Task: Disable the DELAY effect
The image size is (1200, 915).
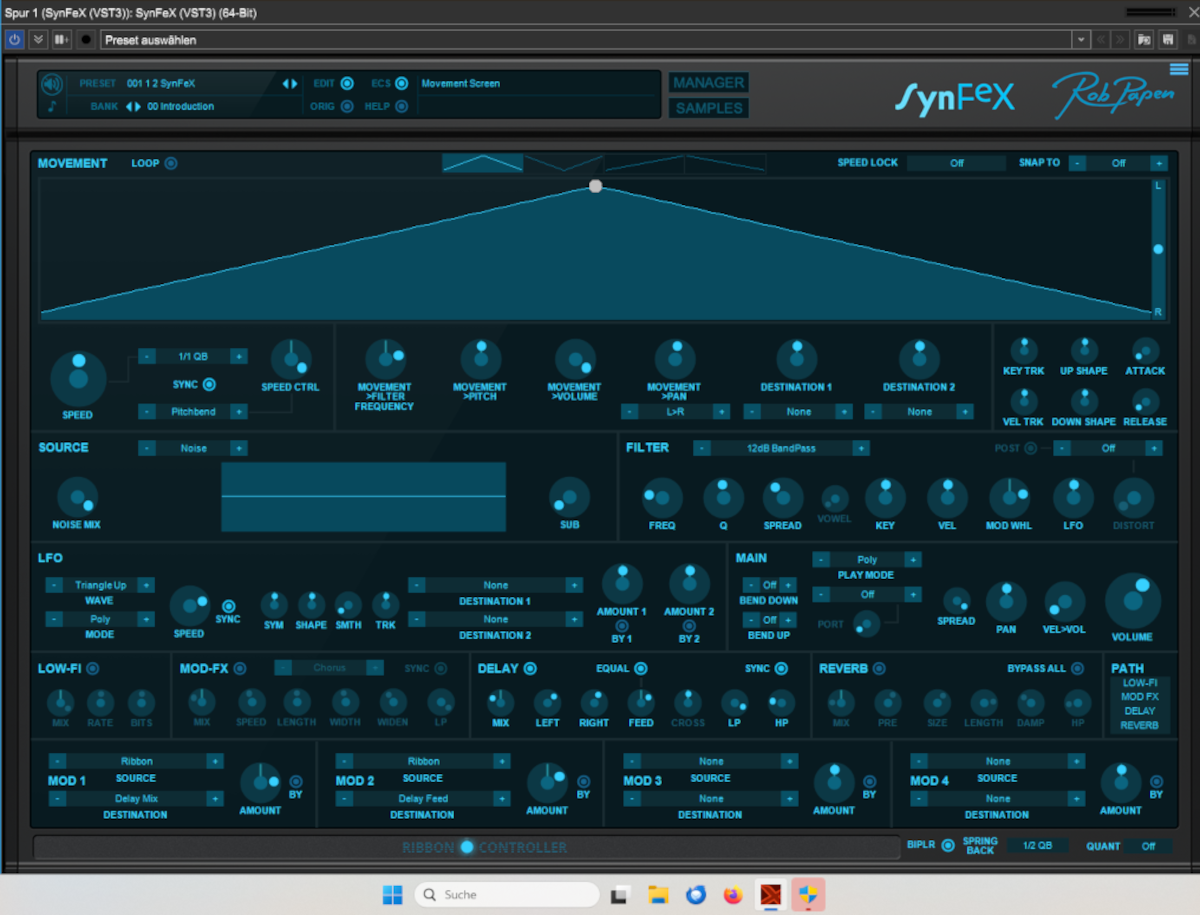Action: tap(531, 668)
